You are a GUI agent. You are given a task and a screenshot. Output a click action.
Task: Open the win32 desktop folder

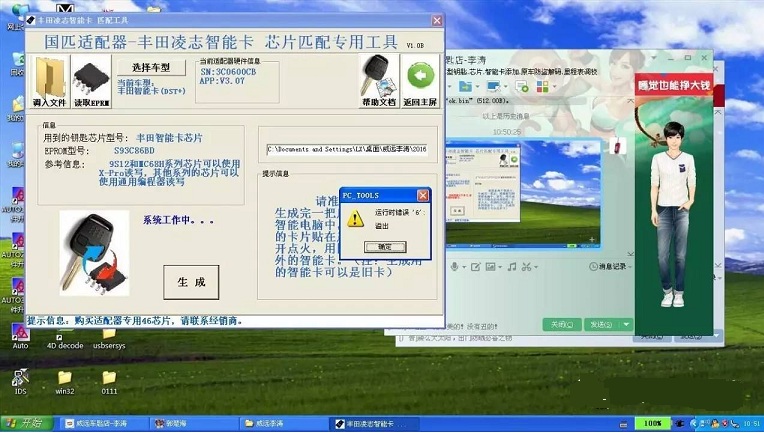tap(65, 383)
